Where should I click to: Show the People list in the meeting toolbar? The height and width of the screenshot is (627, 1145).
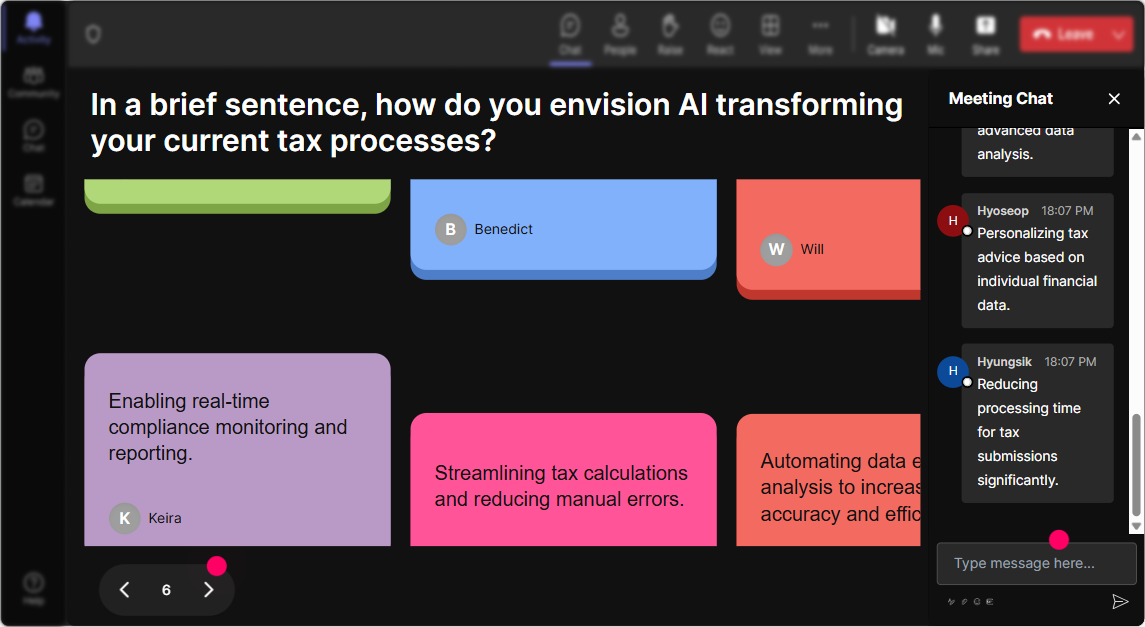tap(620, 34)
